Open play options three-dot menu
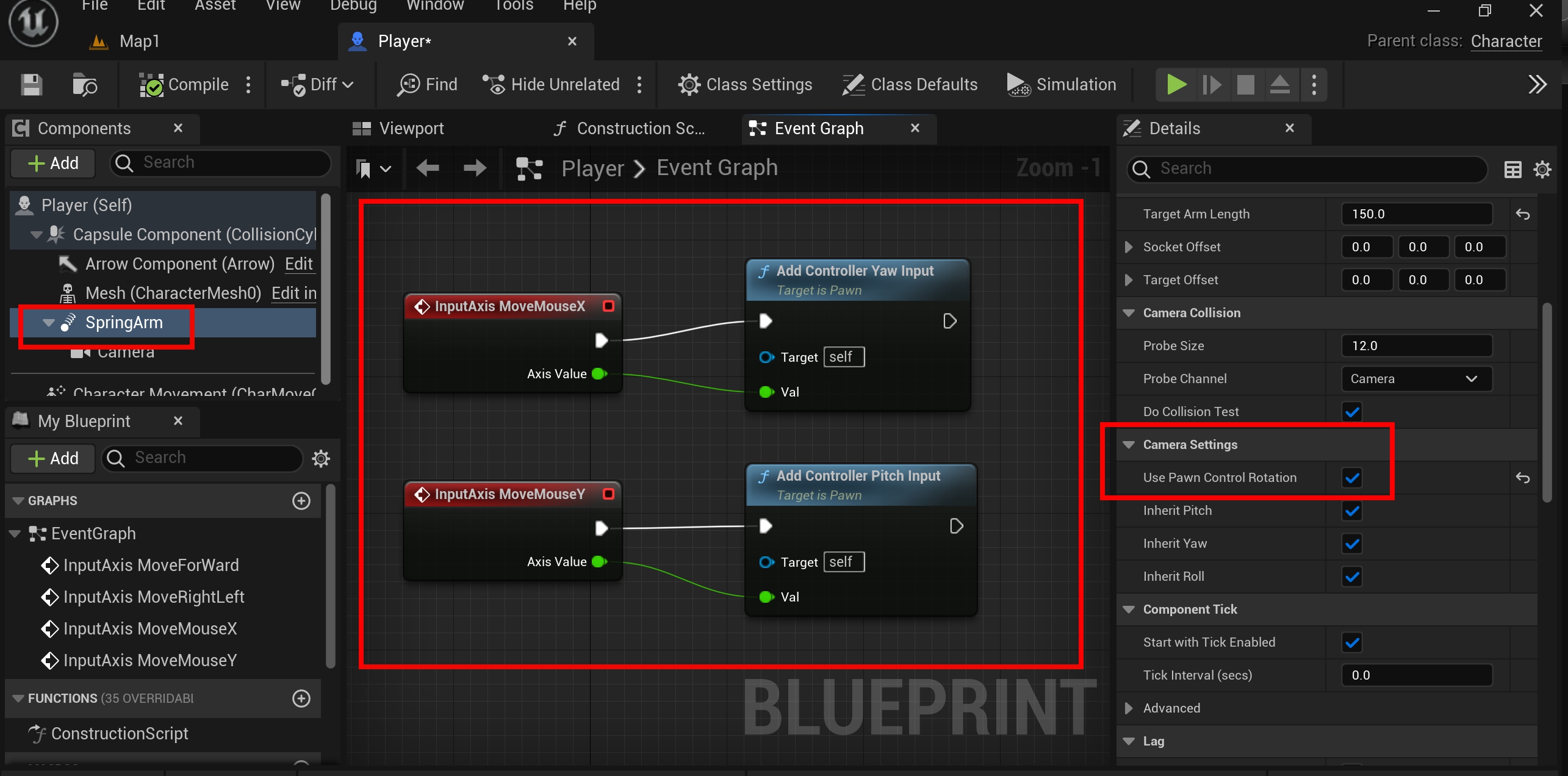 click(1314, 85)
